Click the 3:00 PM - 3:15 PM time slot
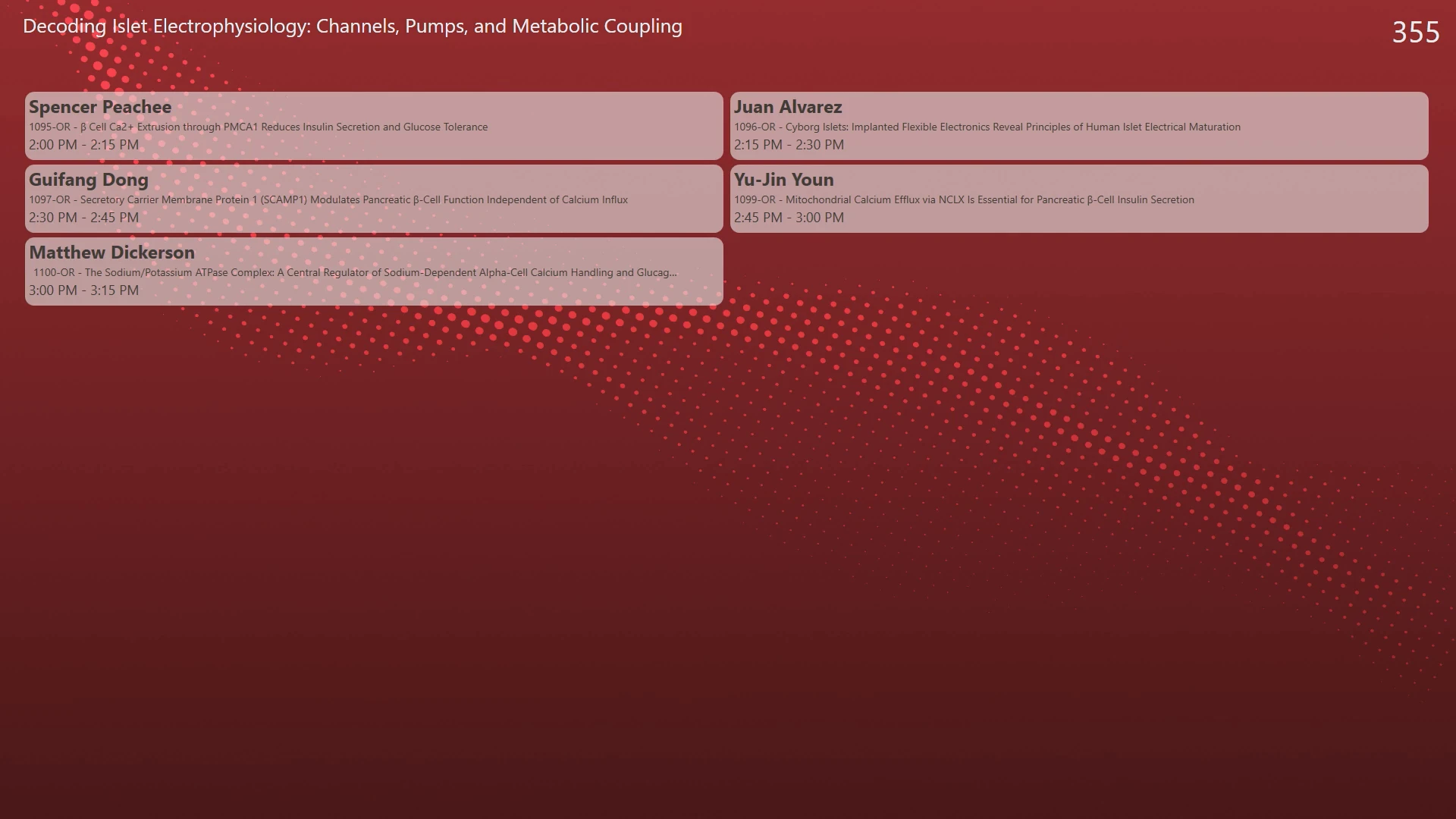The width and height of the screenshot is (1456, 819). [84, 290]
